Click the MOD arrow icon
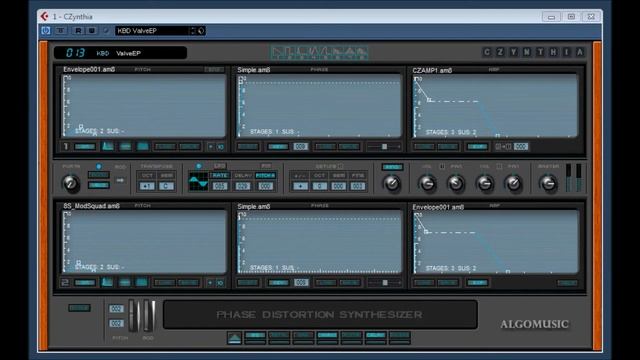Screen dimensions: 640x360 (120, 180)
